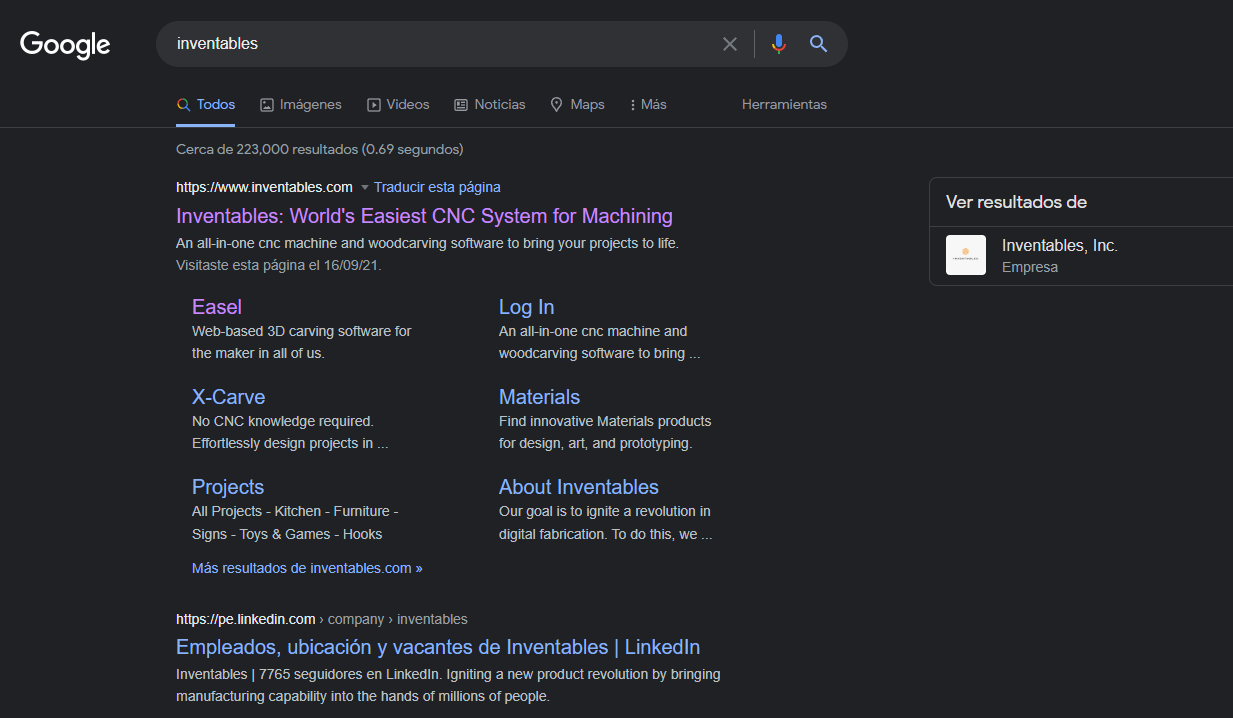
Task: Start voice search with microphone icon
Action: click(x=779, y=44)
